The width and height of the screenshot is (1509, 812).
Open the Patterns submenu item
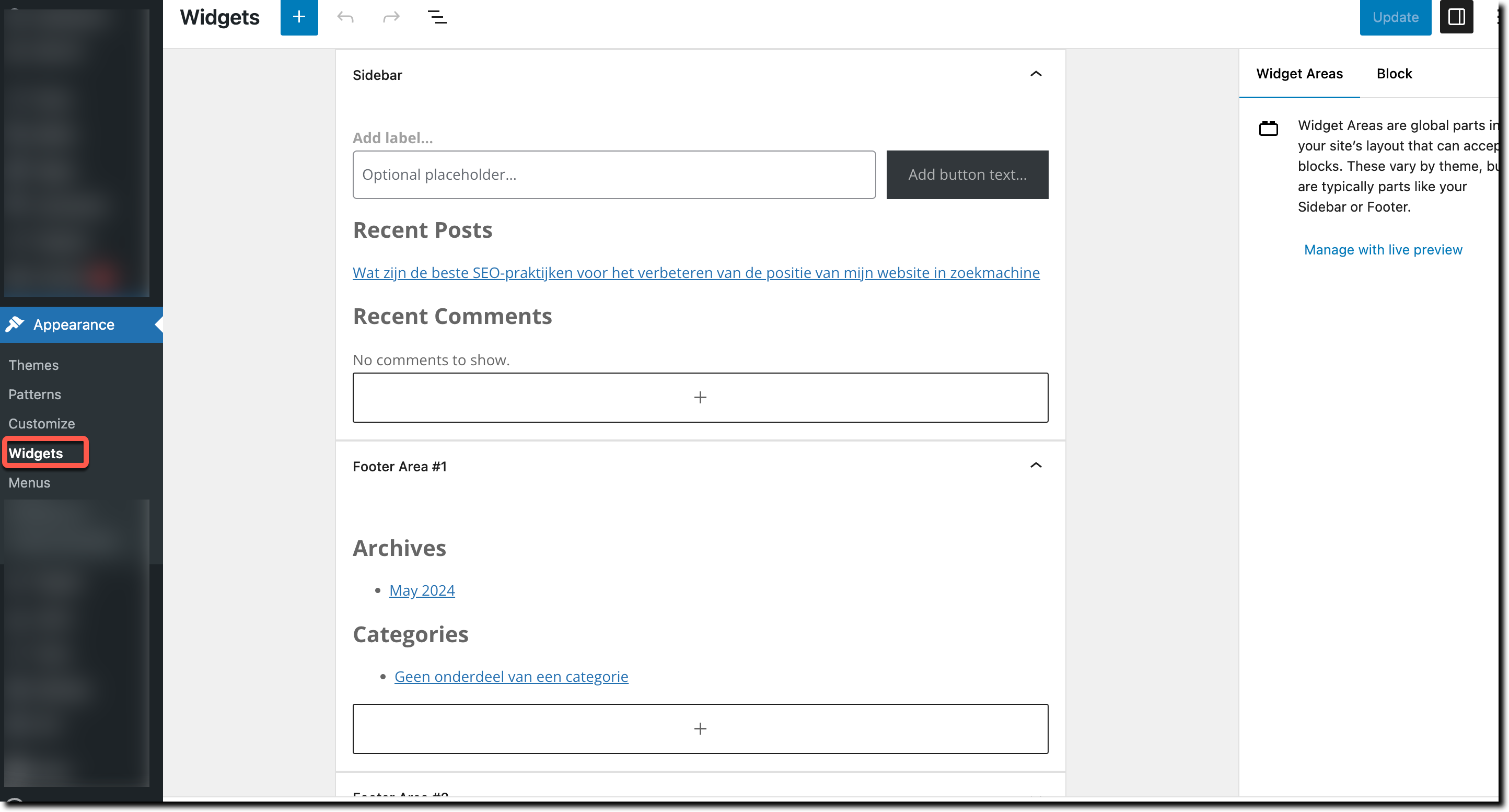click(34, 395)
